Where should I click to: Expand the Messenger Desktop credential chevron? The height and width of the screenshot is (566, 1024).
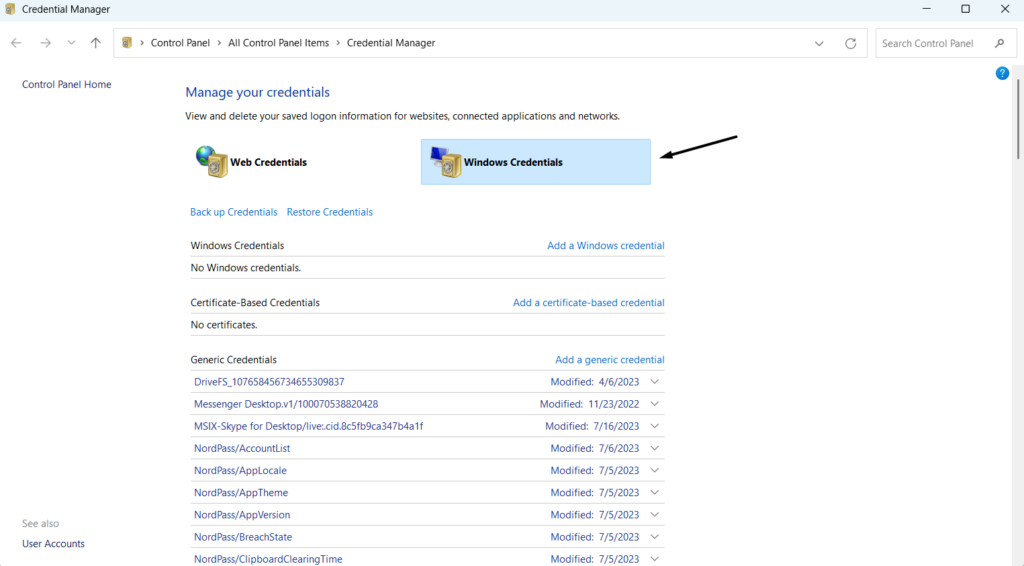coord(655,404)
